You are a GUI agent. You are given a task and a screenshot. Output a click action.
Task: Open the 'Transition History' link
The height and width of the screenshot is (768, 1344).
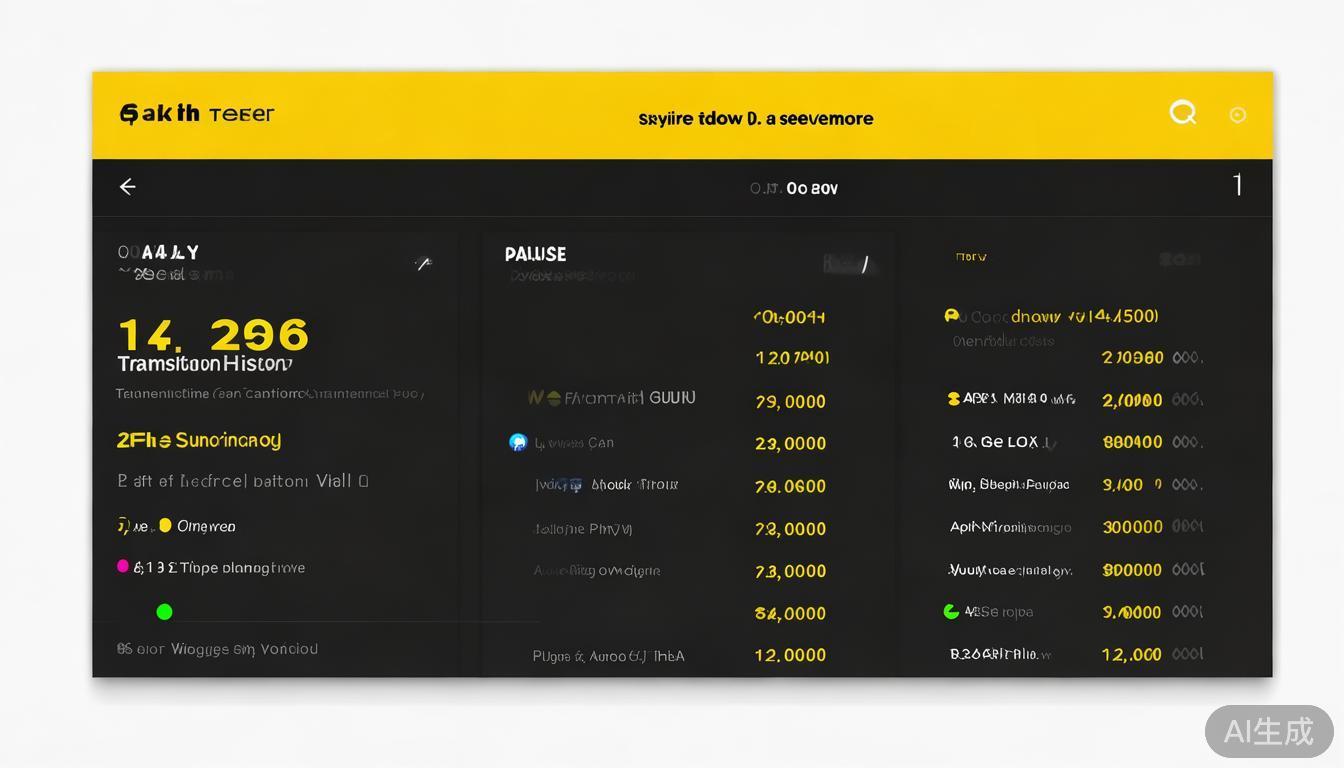coord(205,364)
